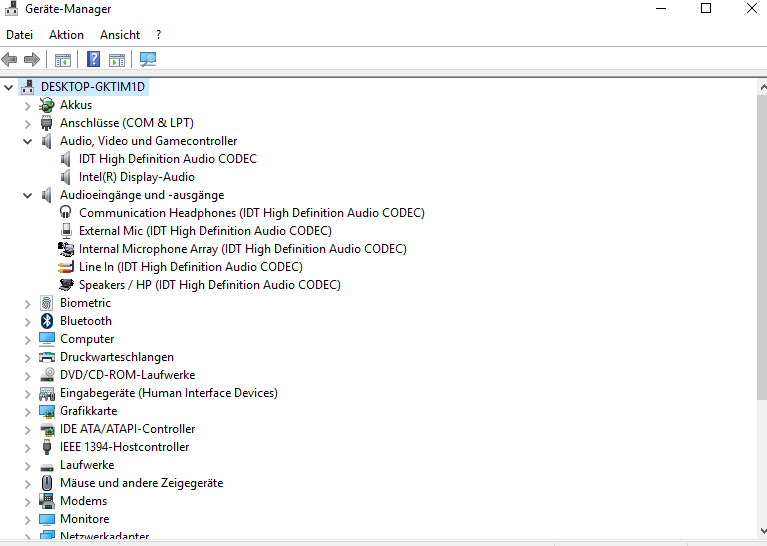Click the Modems phone icon

click(x=47, y=501)
